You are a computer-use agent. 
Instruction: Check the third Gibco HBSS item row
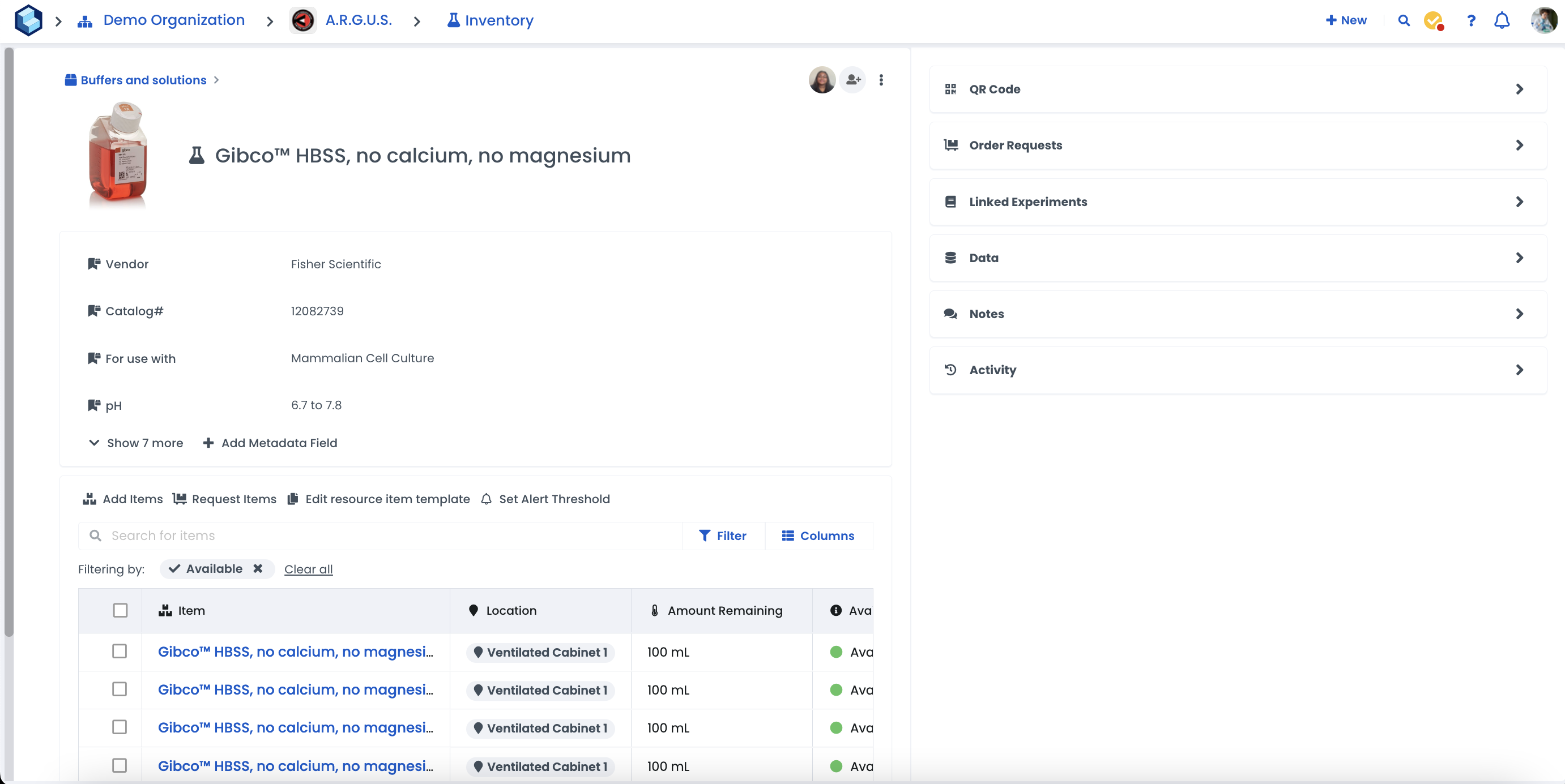(x=120, y=727)
